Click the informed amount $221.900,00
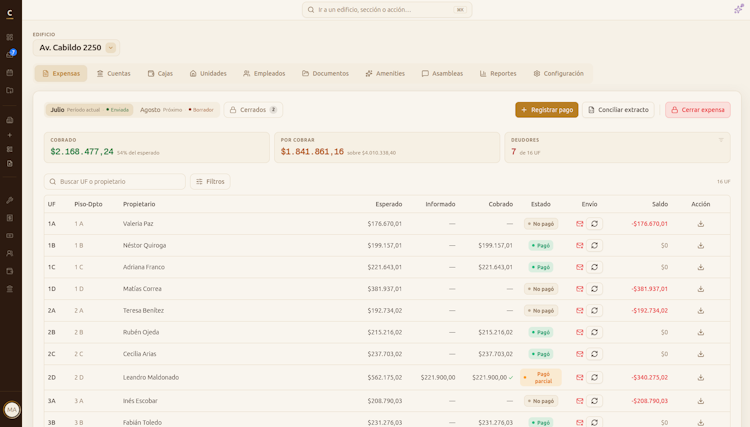 click(438, 377)
